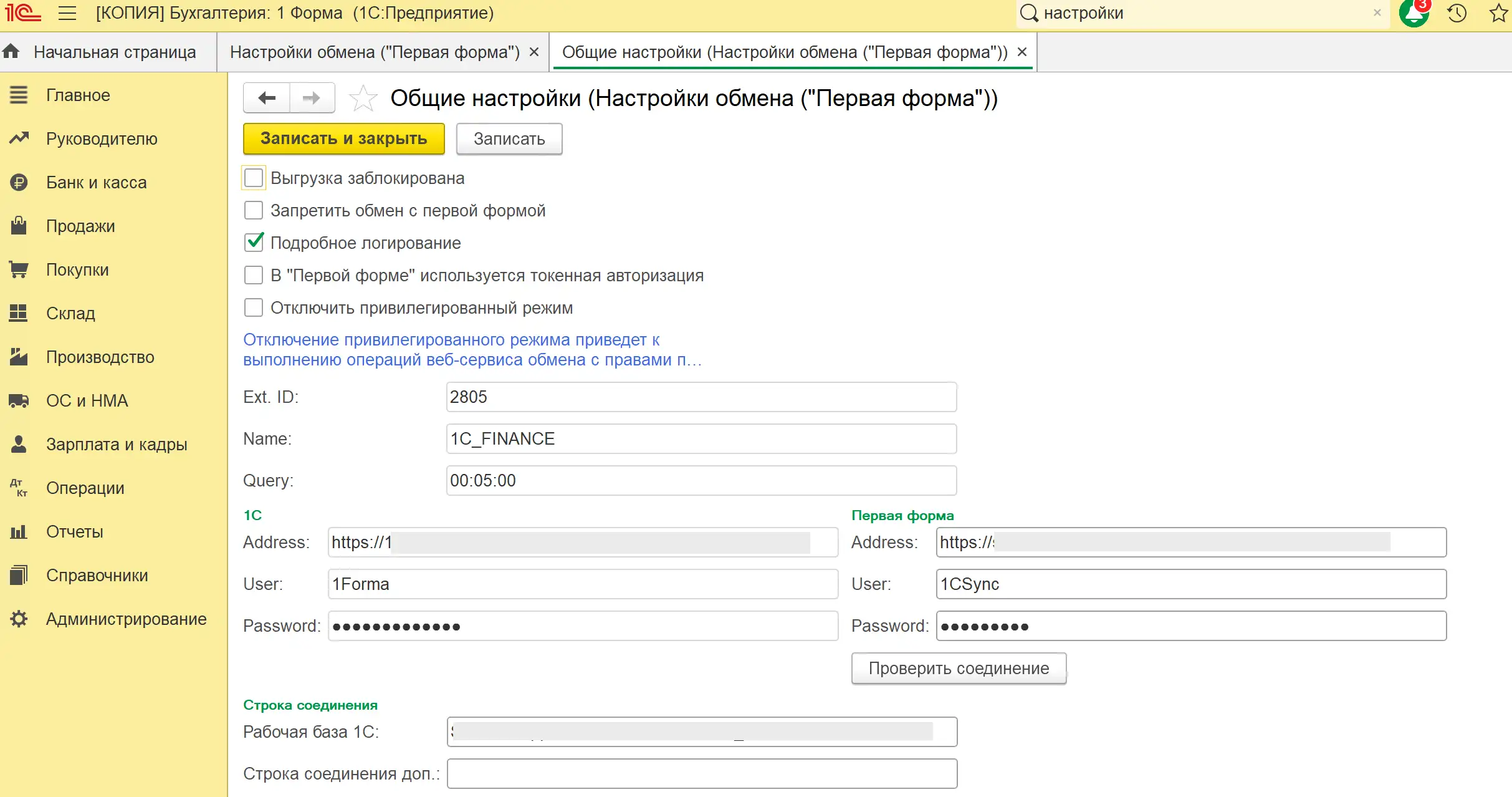Screen dimensions: 1512x797
Task: Click the Записать button
Action: [509, 138]
